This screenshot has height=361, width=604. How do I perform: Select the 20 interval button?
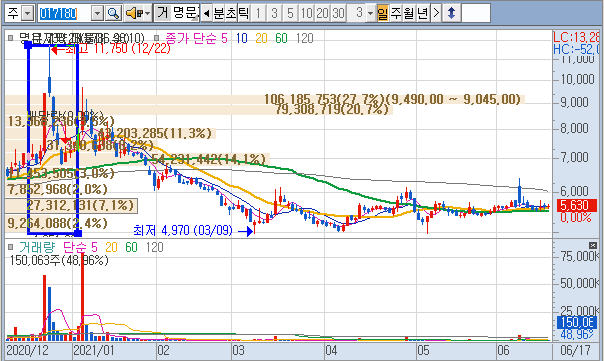click(322, 13)
